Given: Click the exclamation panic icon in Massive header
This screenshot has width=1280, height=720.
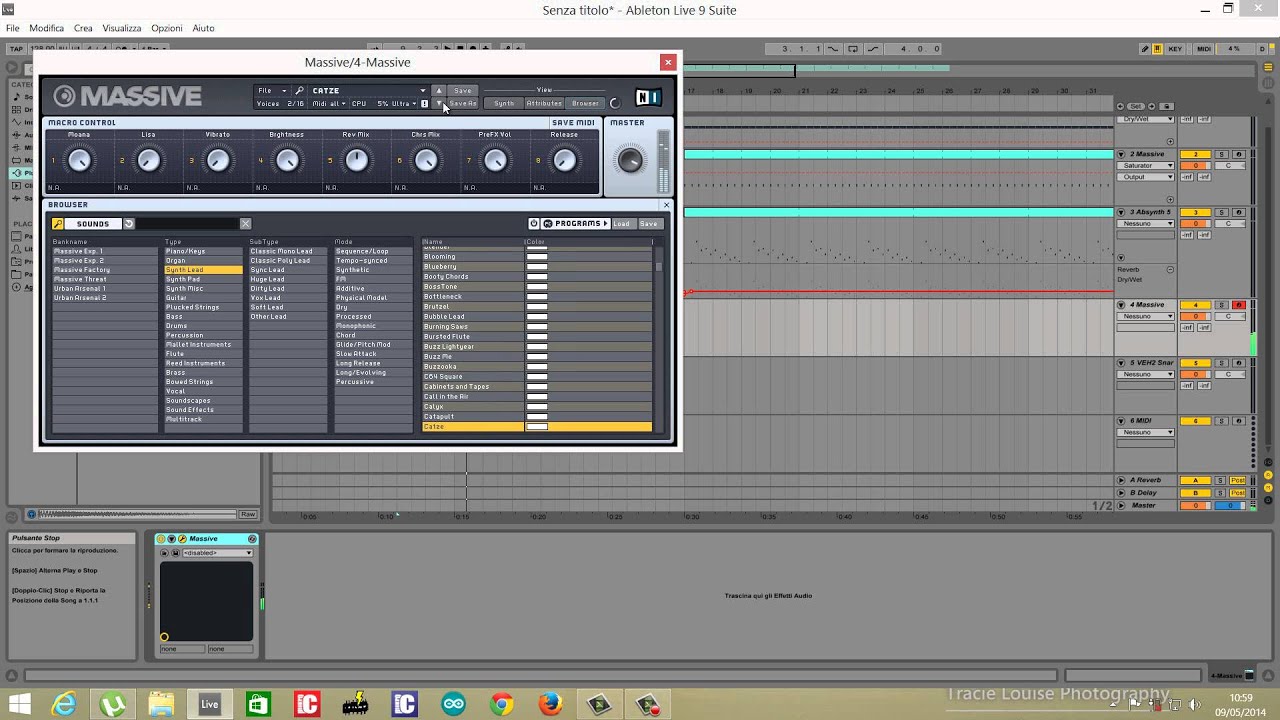Looking at the screenshot, I should 424,103.
